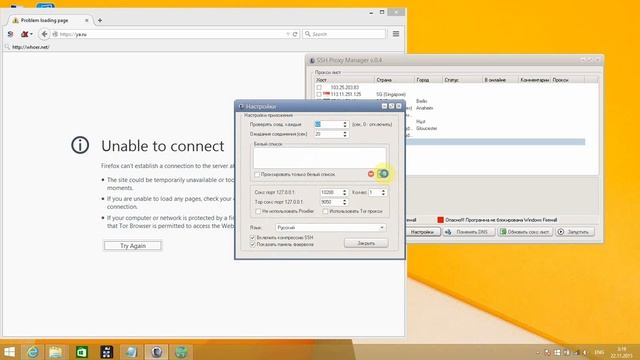Image resolution: width=640 pixels, height=360 pixels.
Task: Click the Запустить start button
Action: pyautogui.click(x=575, y=232)
